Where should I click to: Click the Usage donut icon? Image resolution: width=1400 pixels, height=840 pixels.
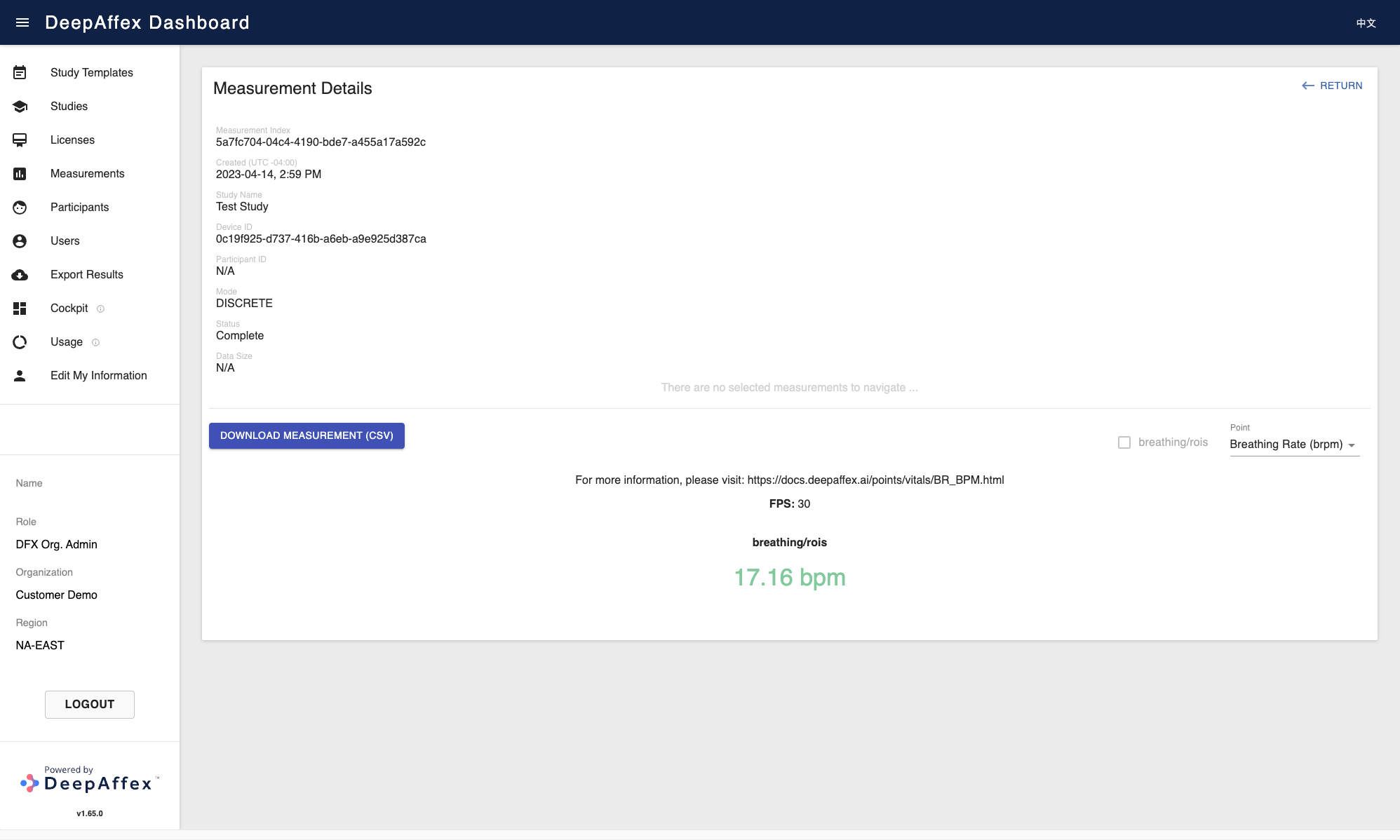(x=20, y=342)
